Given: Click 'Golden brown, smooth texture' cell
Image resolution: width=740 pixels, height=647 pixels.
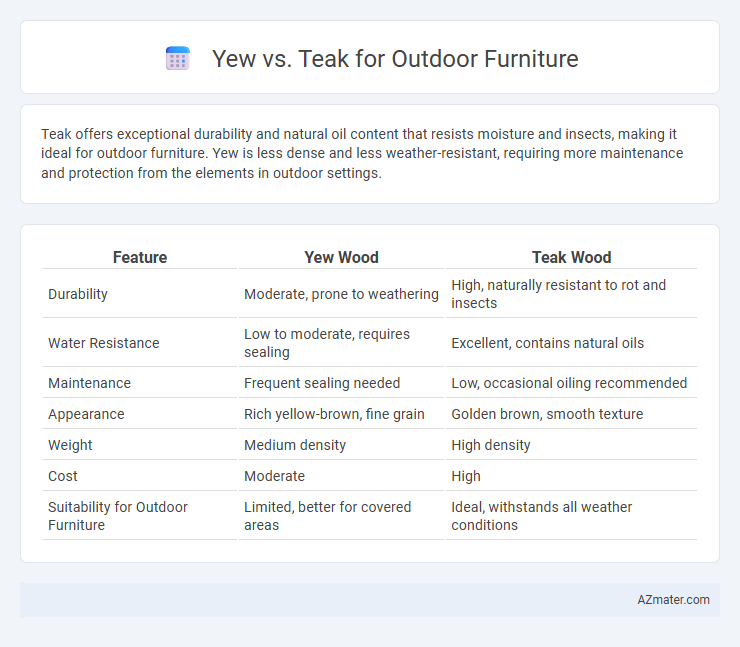Looking at the screenshot, I should click(572, 414).
